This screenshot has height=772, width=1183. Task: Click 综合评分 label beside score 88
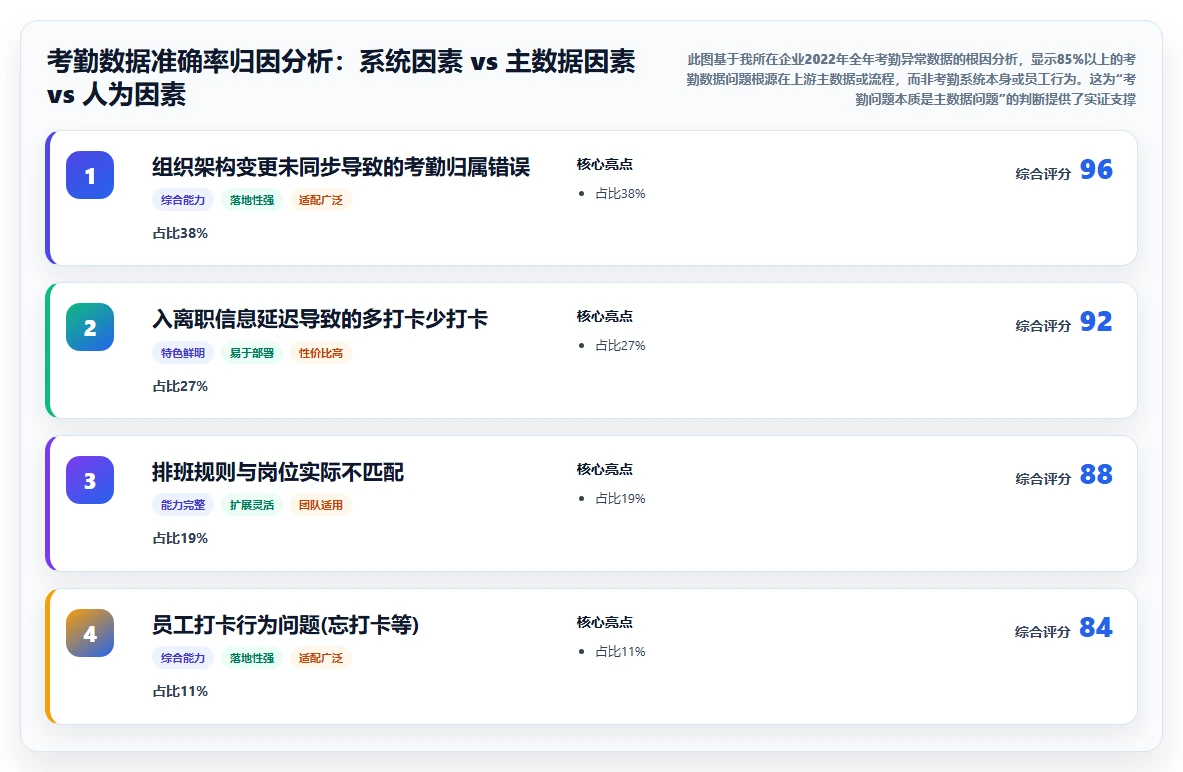[x=1043, y=478]
